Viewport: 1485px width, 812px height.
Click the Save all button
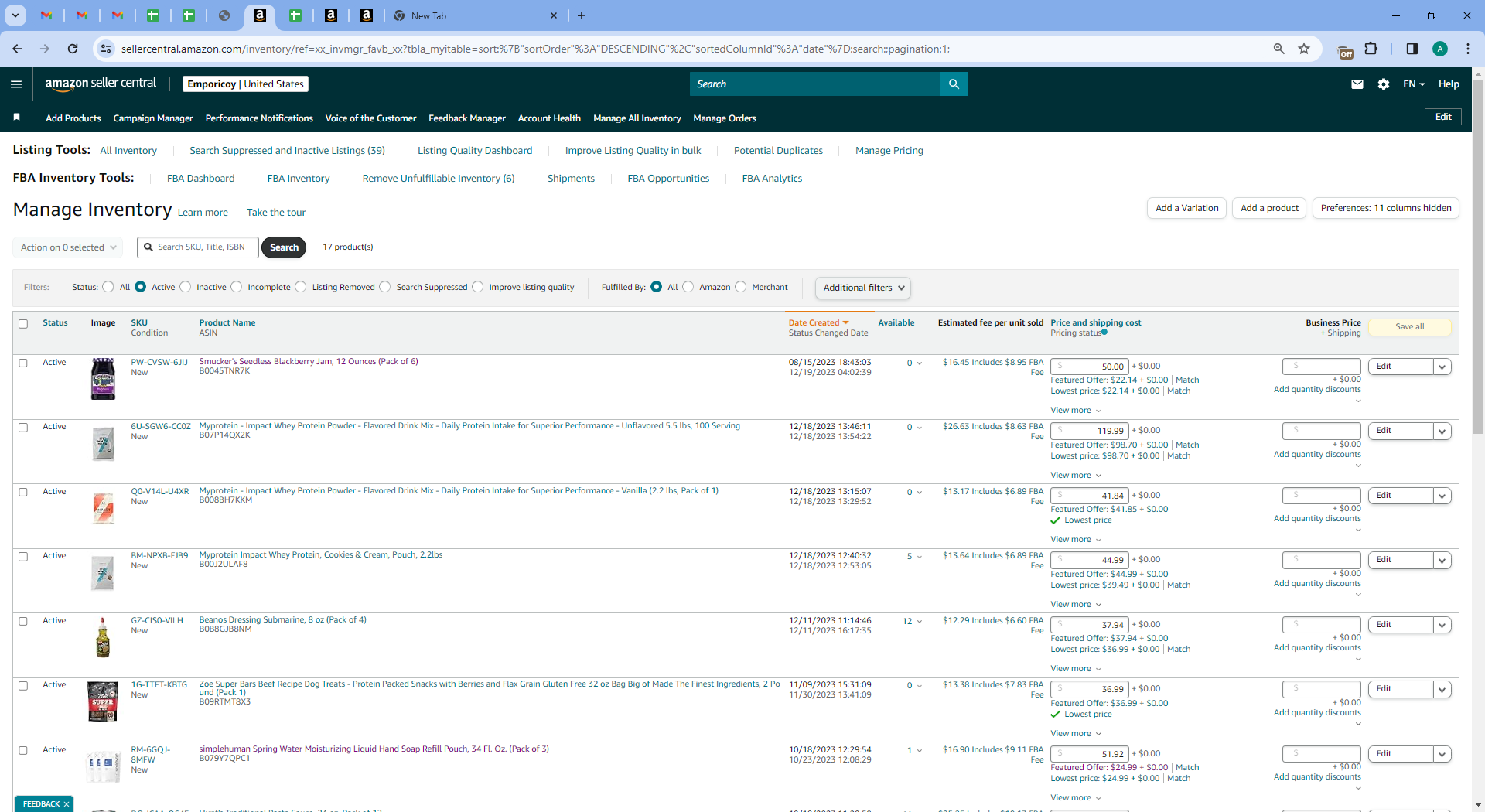[1410, 327]
